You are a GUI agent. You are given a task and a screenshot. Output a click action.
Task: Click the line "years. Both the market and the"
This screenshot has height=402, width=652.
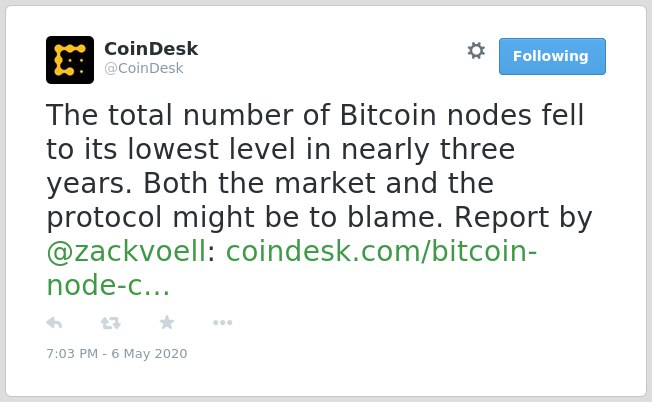point(270,183)
